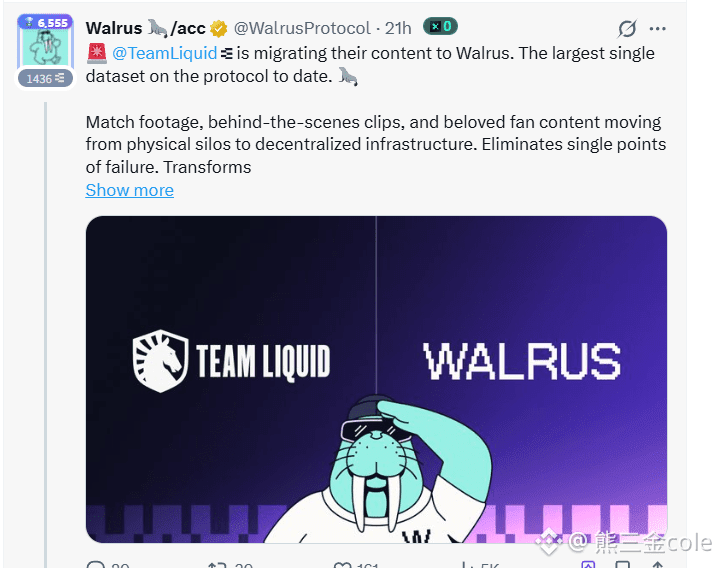Click the green X 0 extension badge
Image resolution: width=720 pixels, height=568 pixels.
[x=440, y=26]
